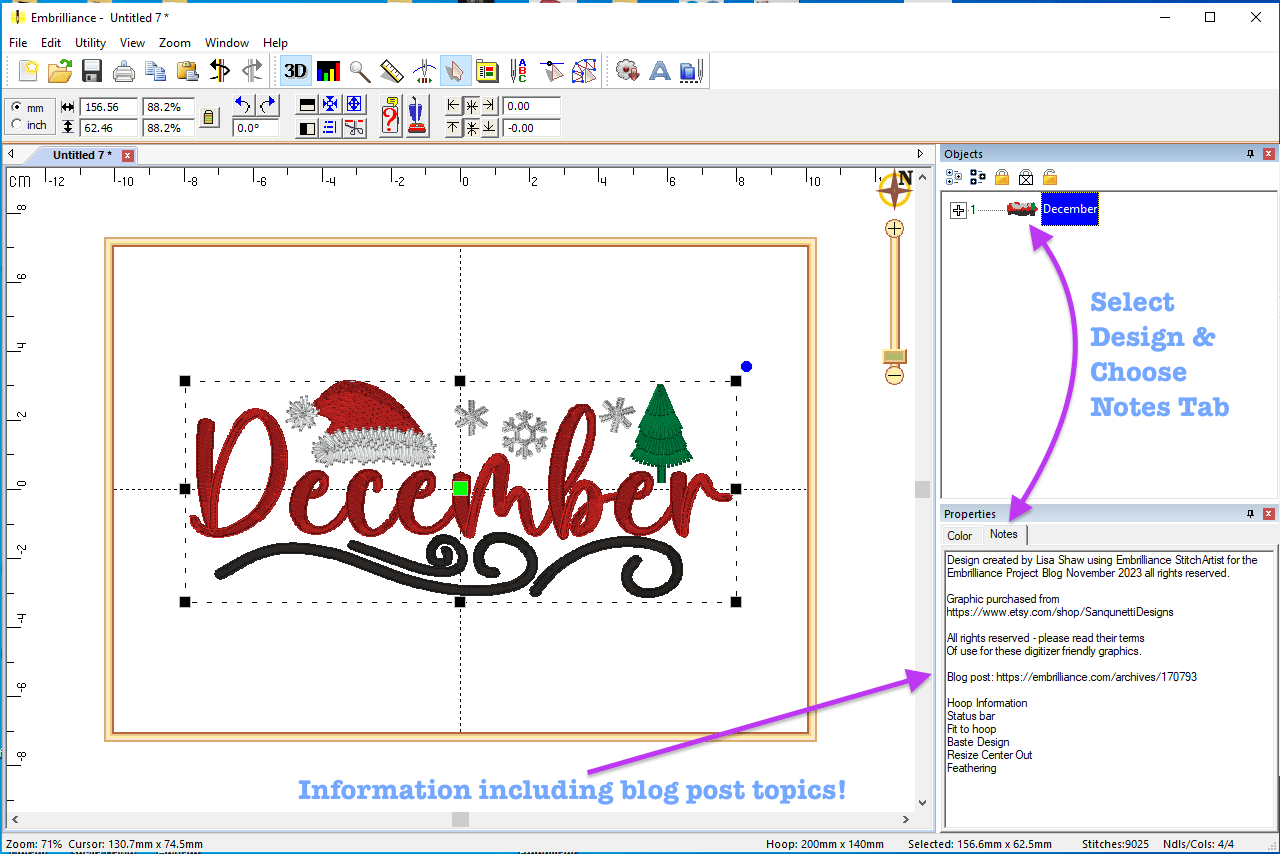The image size is (1280, 854).
Task: Toggle 3D stitch view
Action: point(296,71)
